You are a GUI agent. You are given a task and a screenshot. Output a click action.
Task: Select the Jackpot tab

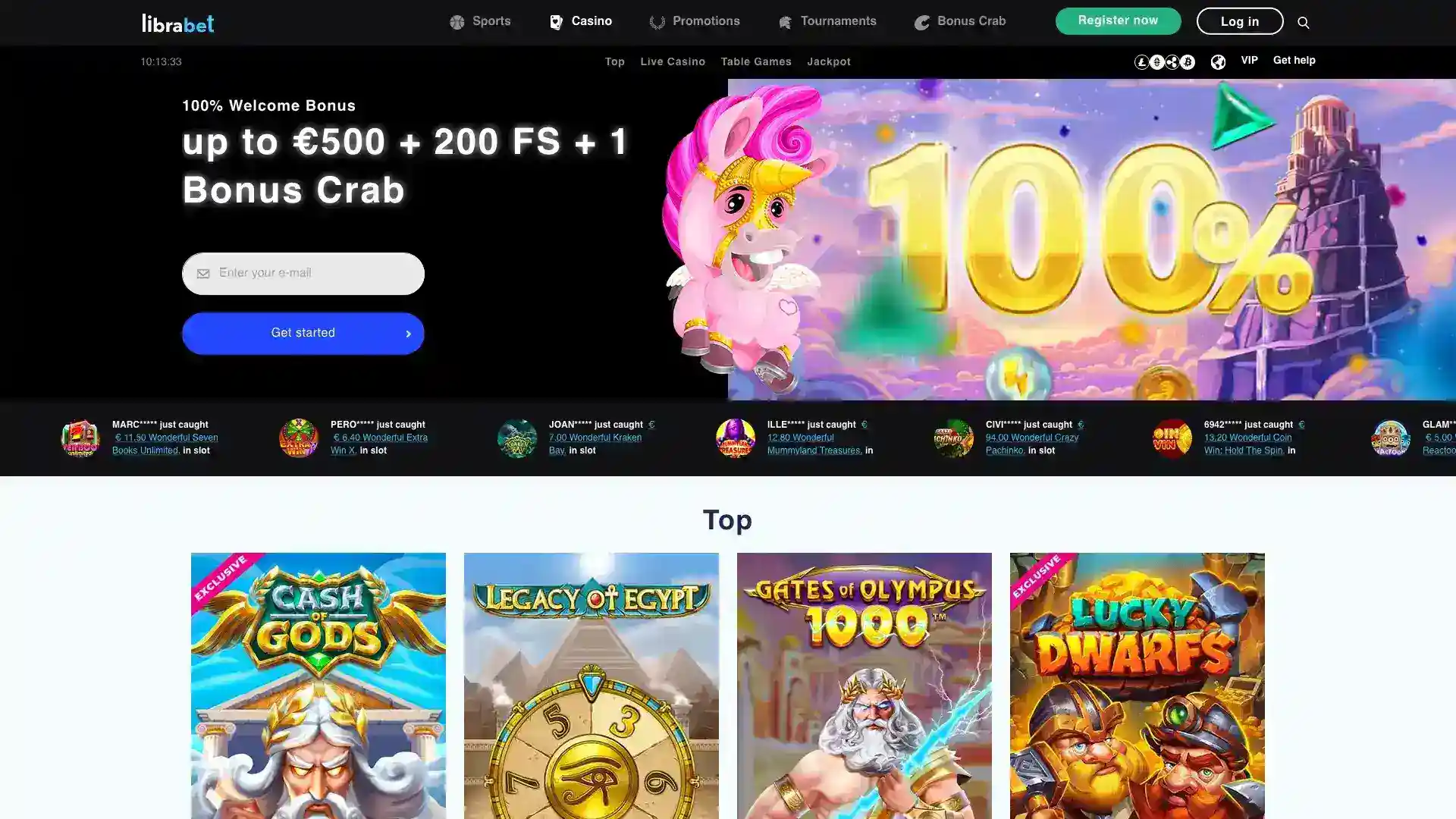(x=829, y=62)
